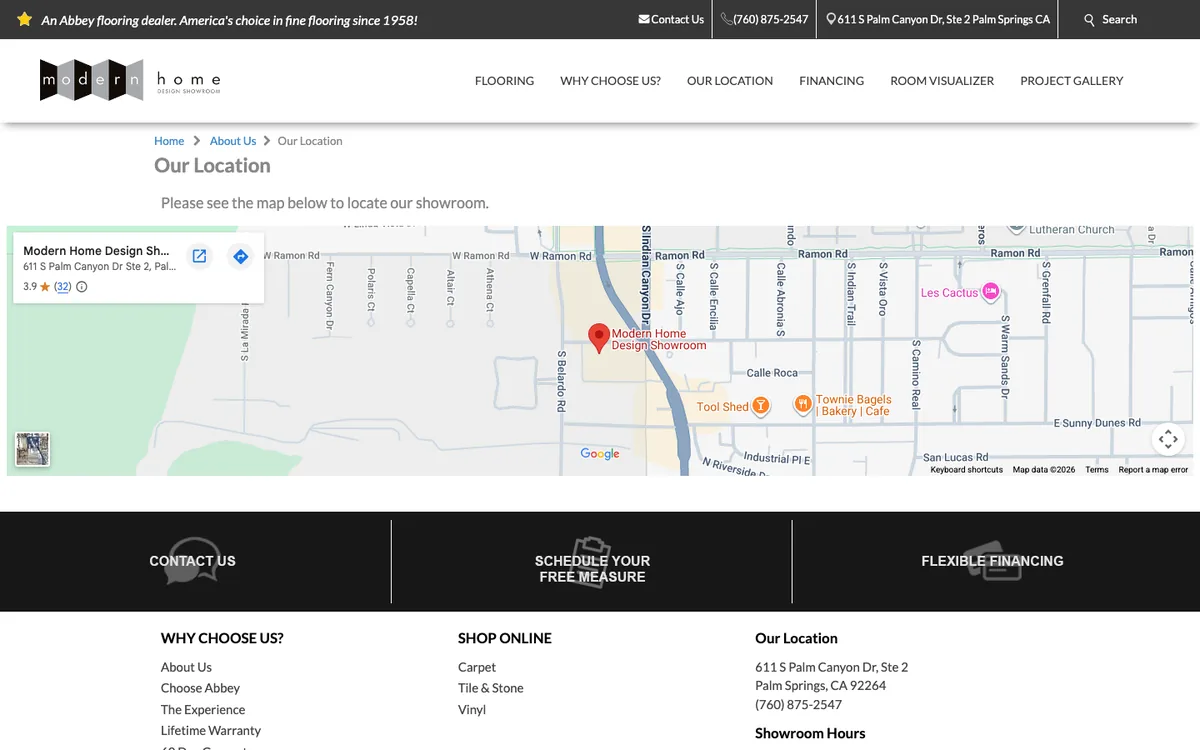
Task: Click the phone icon beside (760) 875-2547
Action: (726, 19)
